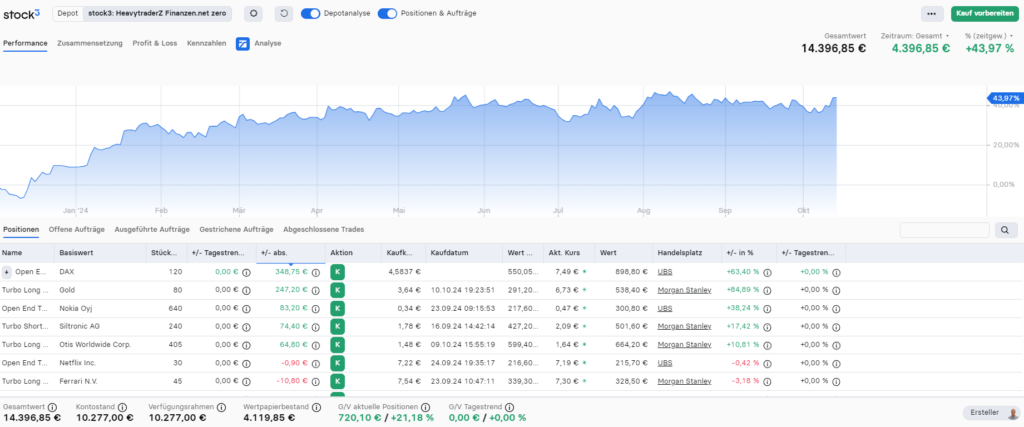Open UBS link in DAX row
Image resolution: width=1024 pixels, height=427 pixels.
coord(665,272)
